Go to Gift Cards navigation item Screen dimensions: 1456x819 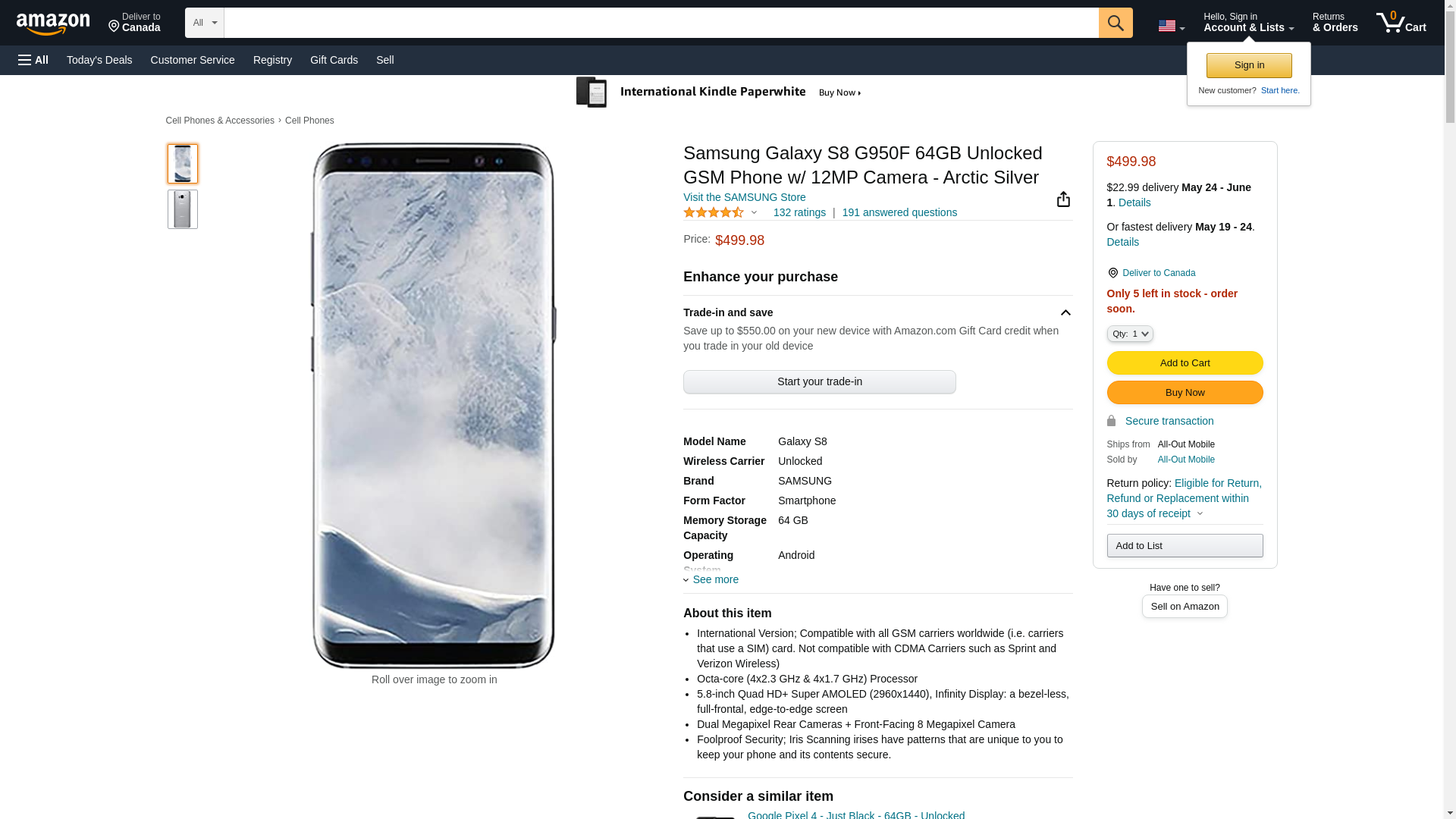(x=334, y=60)
